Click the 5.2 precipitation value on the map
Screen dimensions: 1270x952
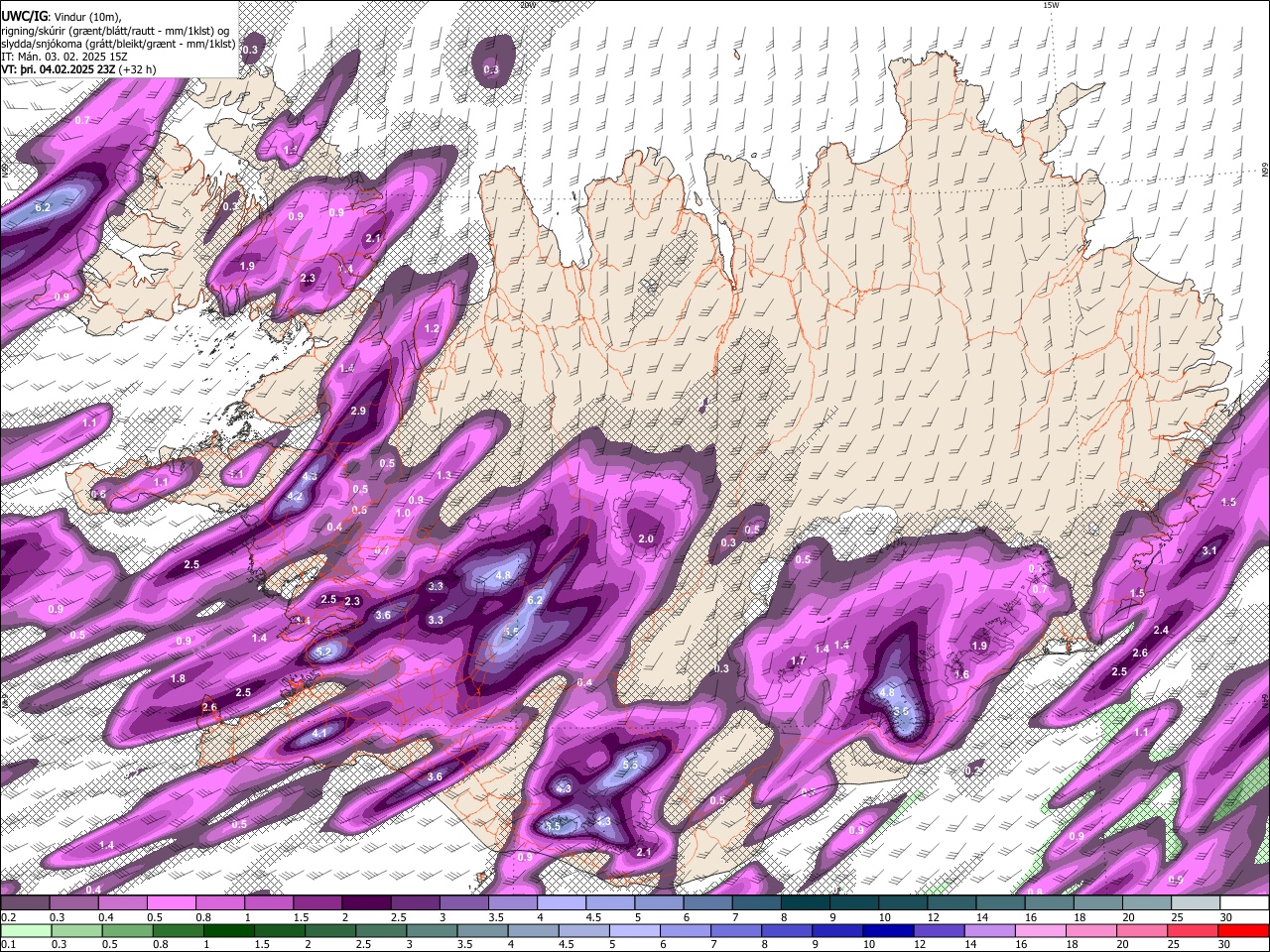pyautogui.click(x=323, y=652)
